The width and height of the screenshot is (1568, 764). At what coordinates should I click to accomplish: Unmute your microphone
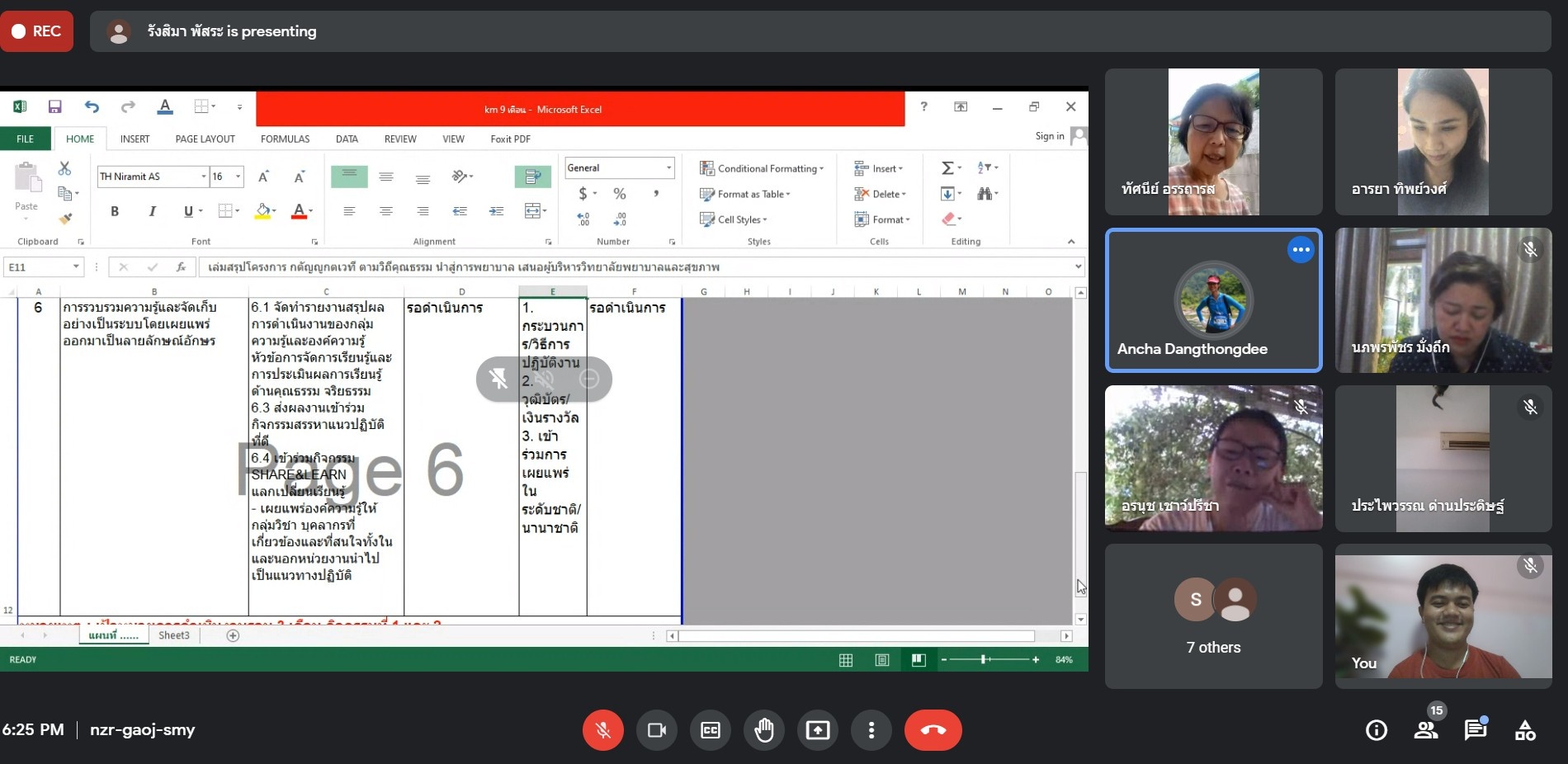[x=603, y=730]
